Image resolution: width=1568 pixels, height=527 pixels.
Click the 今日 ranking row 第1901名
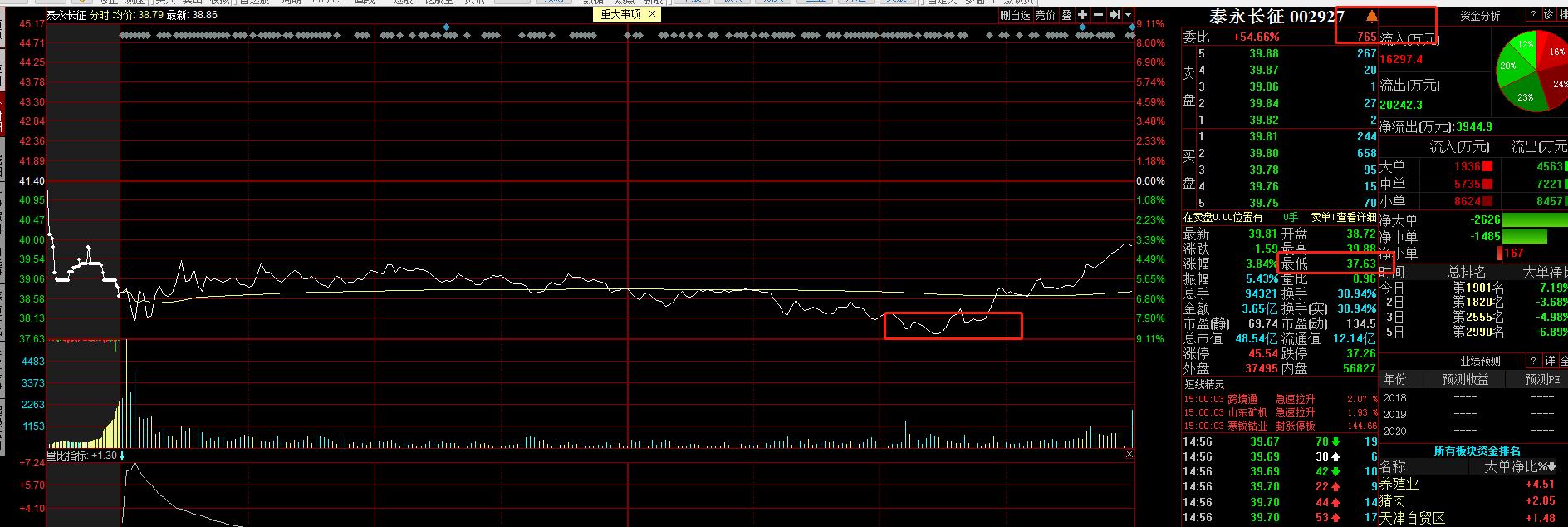(x=1474, y=288)
